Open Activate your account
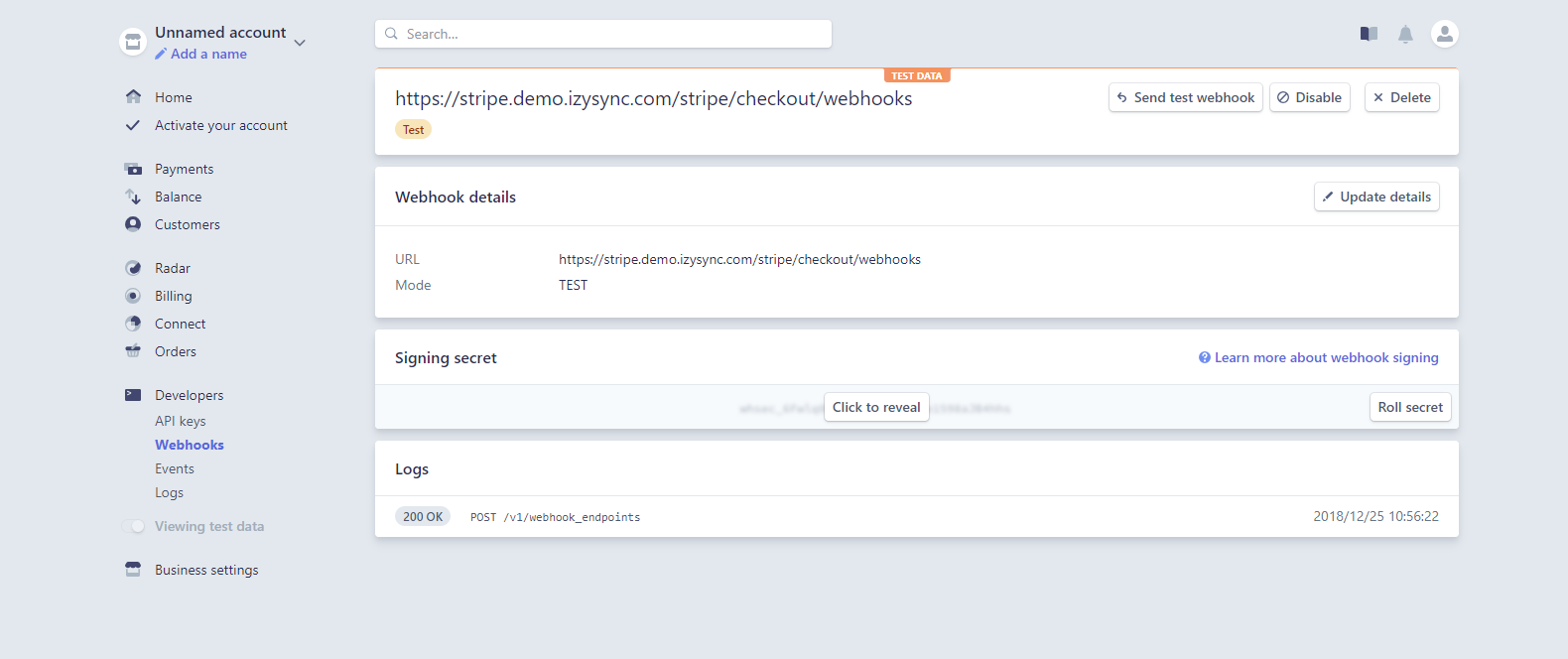 tap(221, 125)
